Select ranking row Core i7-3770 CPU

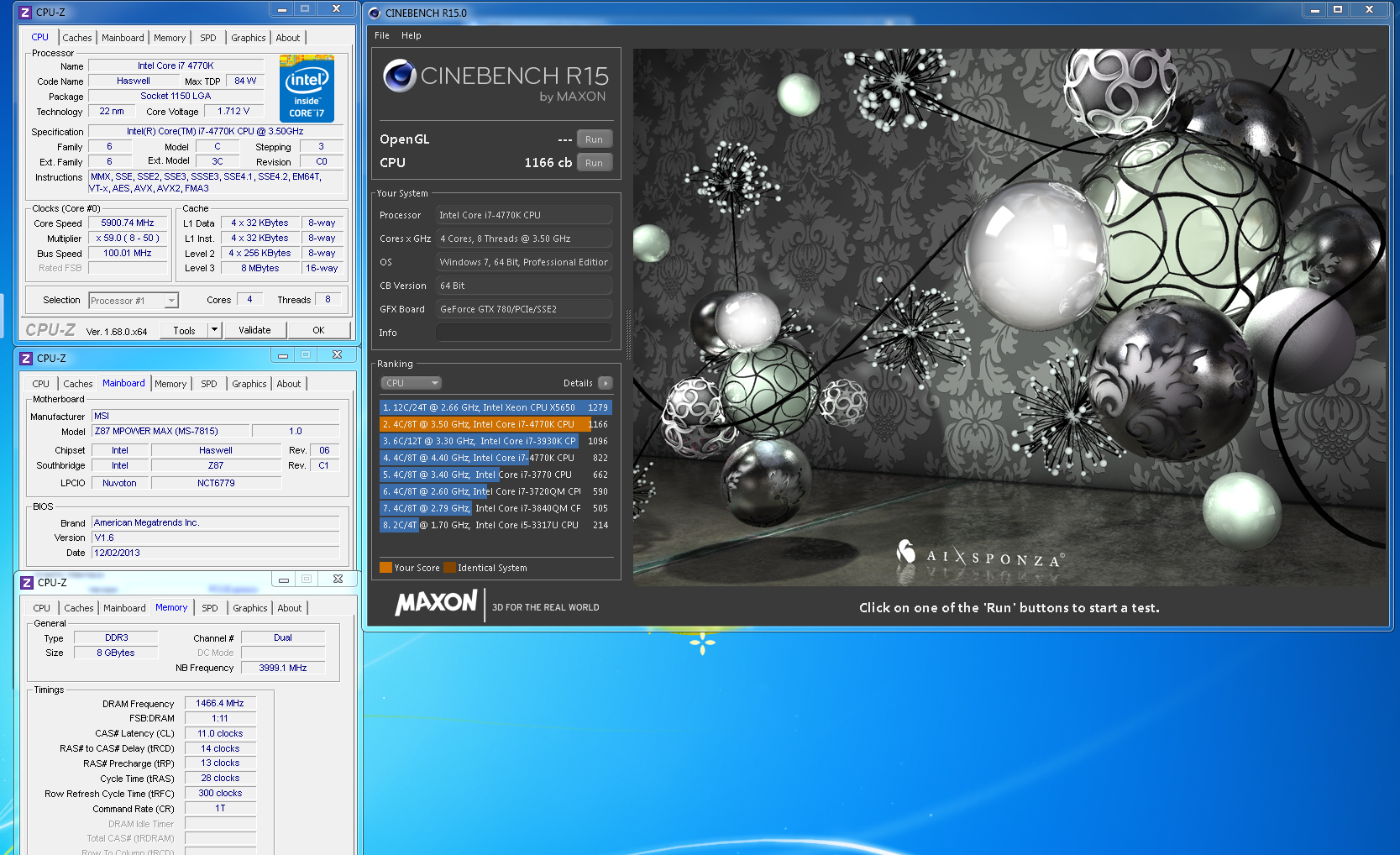(496, 475)
